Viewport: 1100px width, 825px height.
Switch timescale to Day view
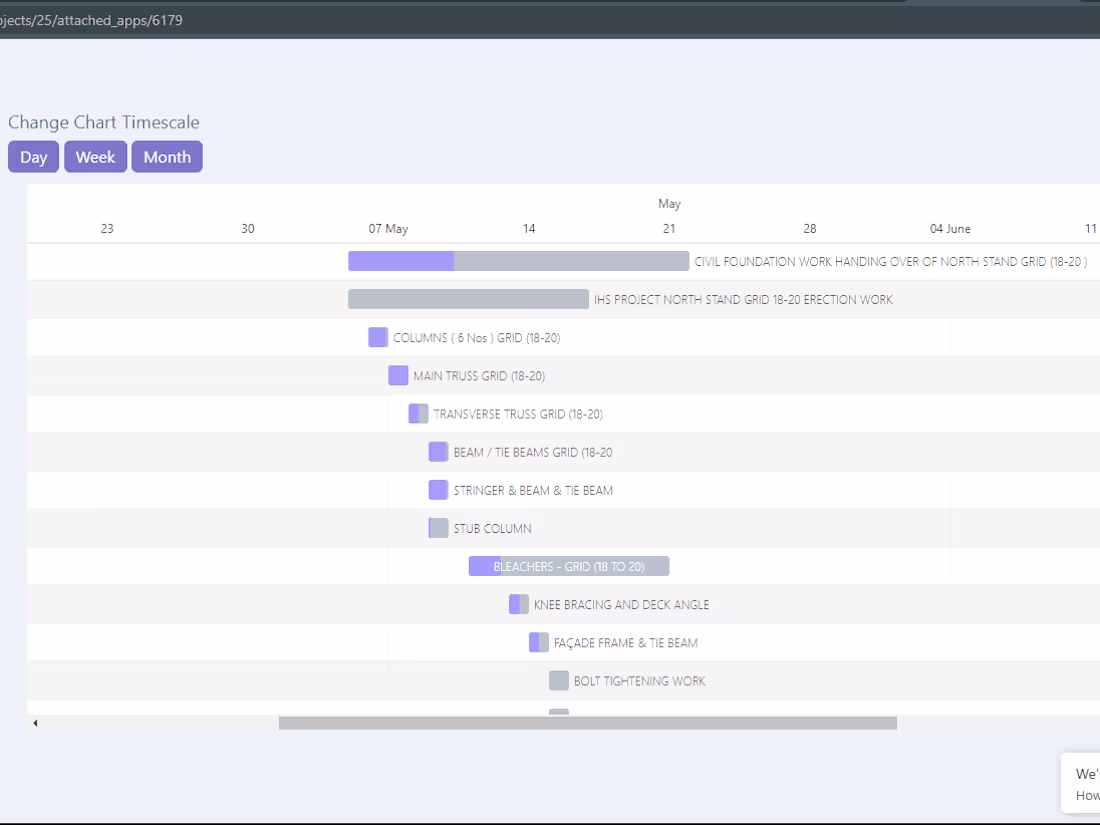click(x=33, y=157)
